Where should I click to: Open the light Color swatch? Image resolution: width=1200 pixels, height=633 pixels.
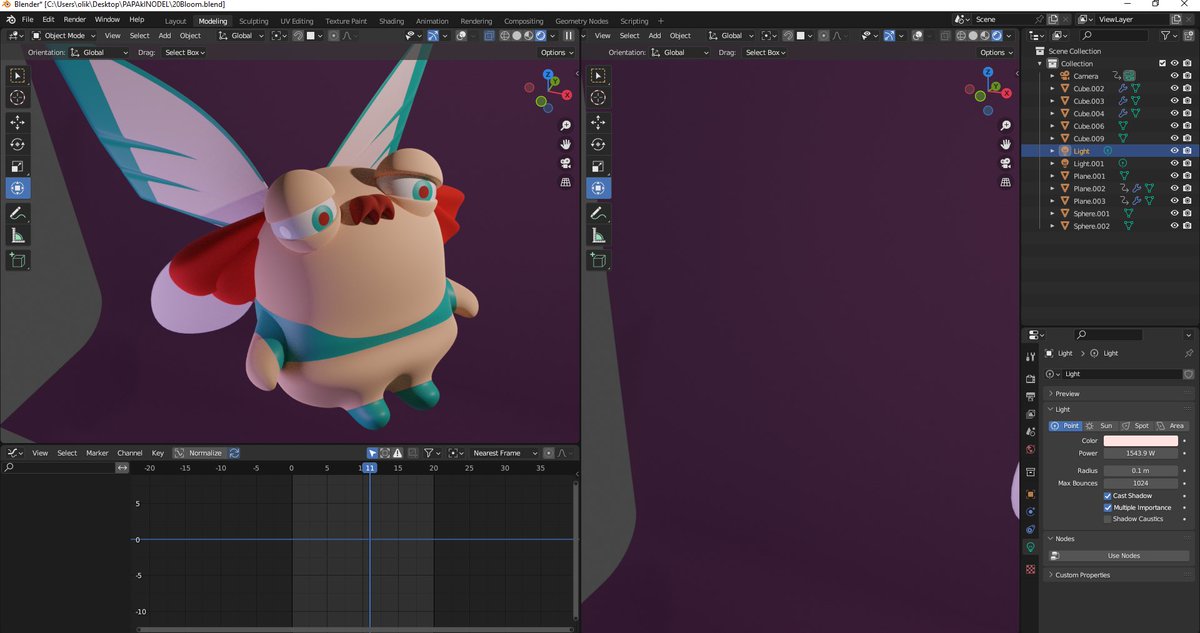click(x=1141, y=441)
